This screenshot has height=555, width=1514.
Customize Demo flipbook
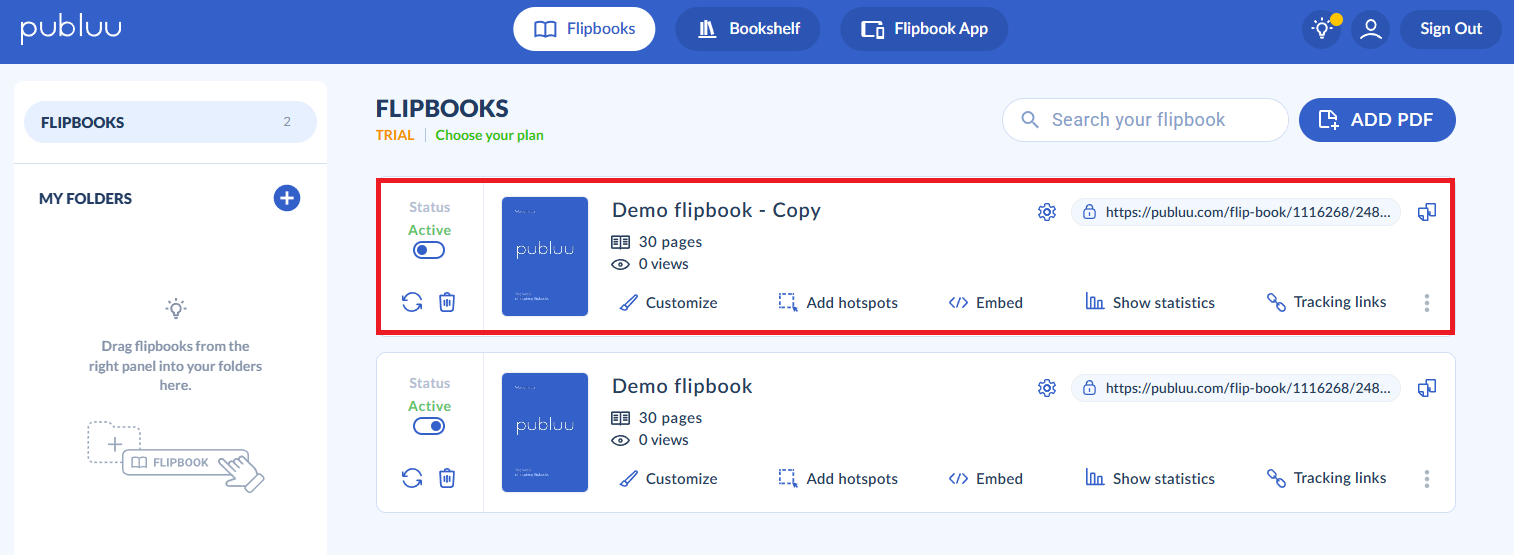pos(668,478)
